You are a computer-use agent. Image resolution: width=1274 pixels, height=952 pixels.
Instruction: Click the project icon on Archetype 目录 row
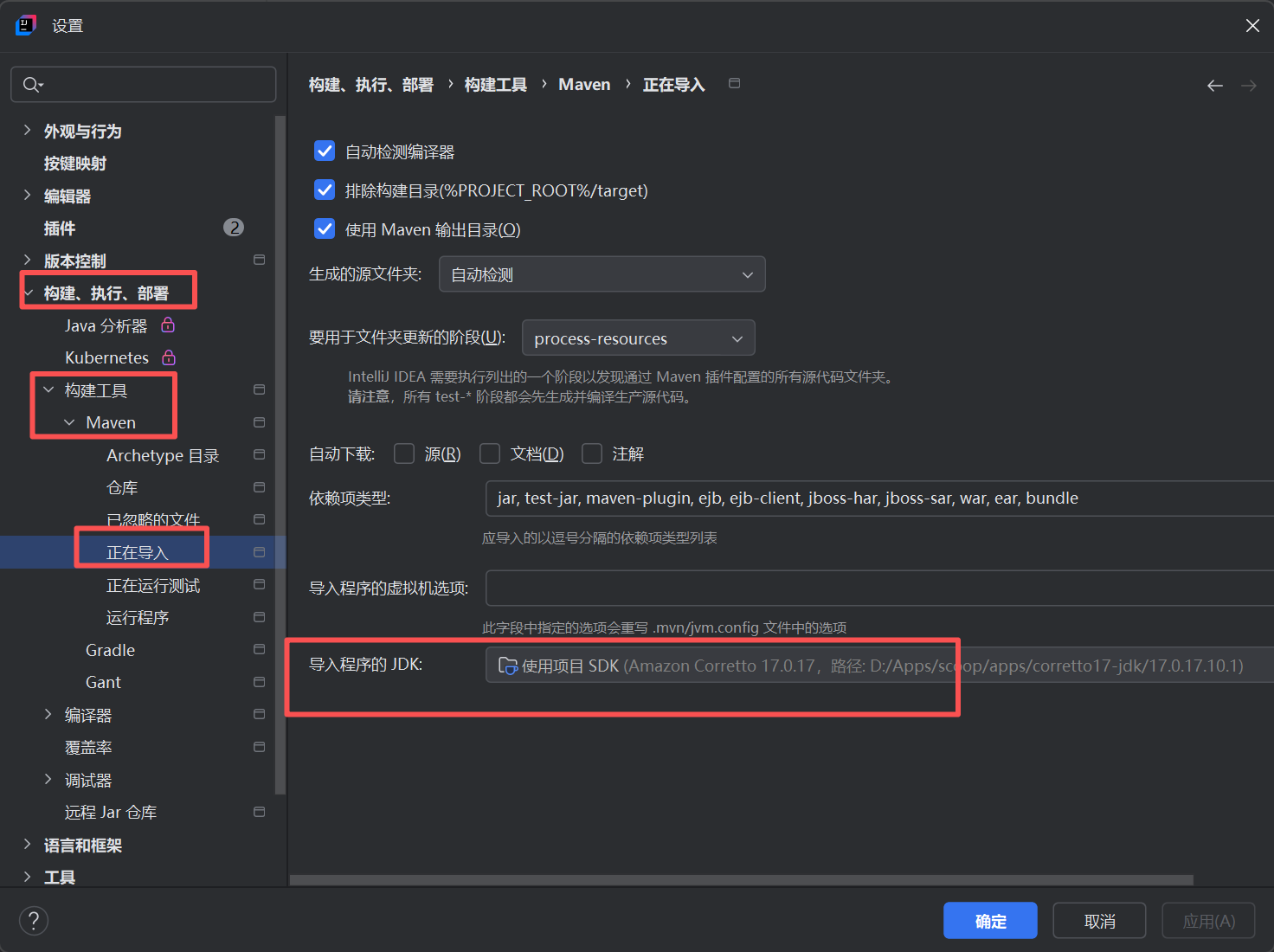click(x=259, y=454)
